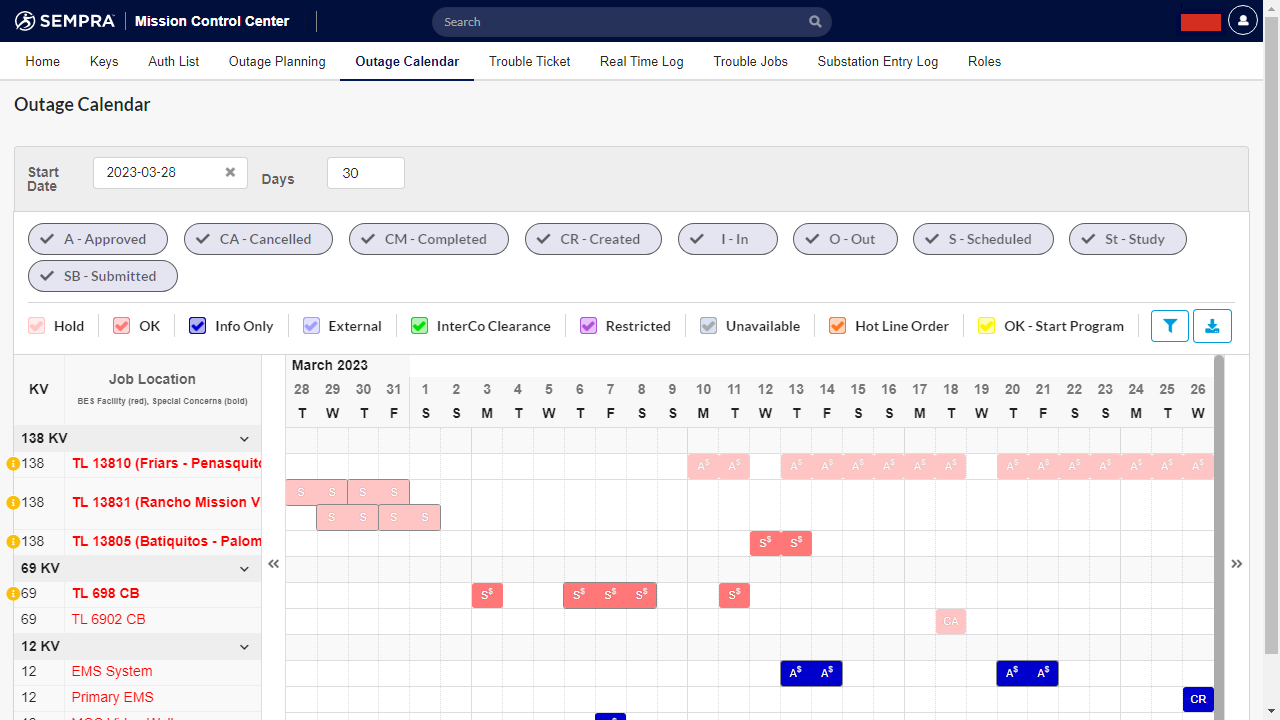The width and height of the screenshot is (1280, 720).
Task: Open the Real Time Log tab
Action: (641, 61)
